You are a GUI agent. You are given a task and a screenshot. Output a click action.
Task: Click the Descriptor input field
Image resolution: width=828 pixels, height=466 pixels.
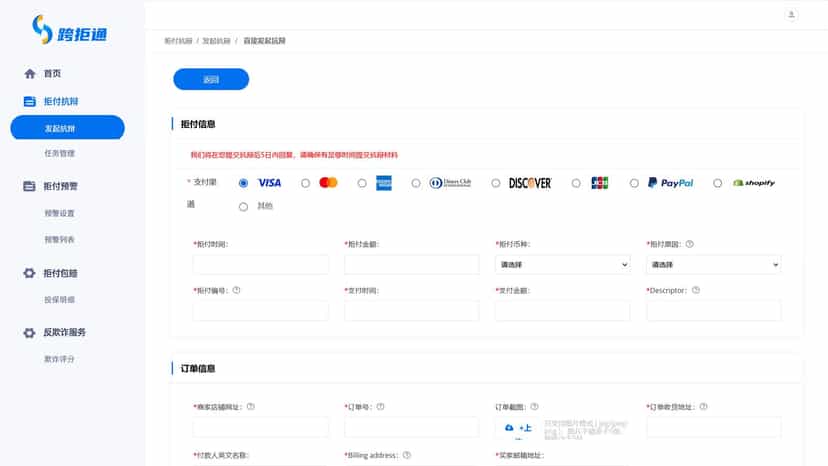[x=714, y=311]
